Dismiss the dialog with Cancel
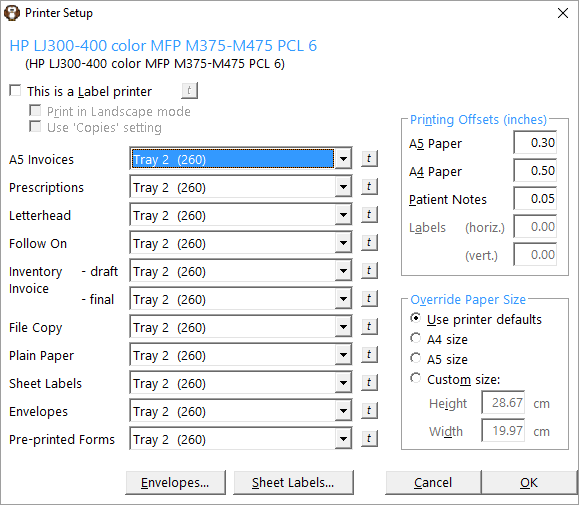The width and height of the screenshot is (579, 505). 433,482
